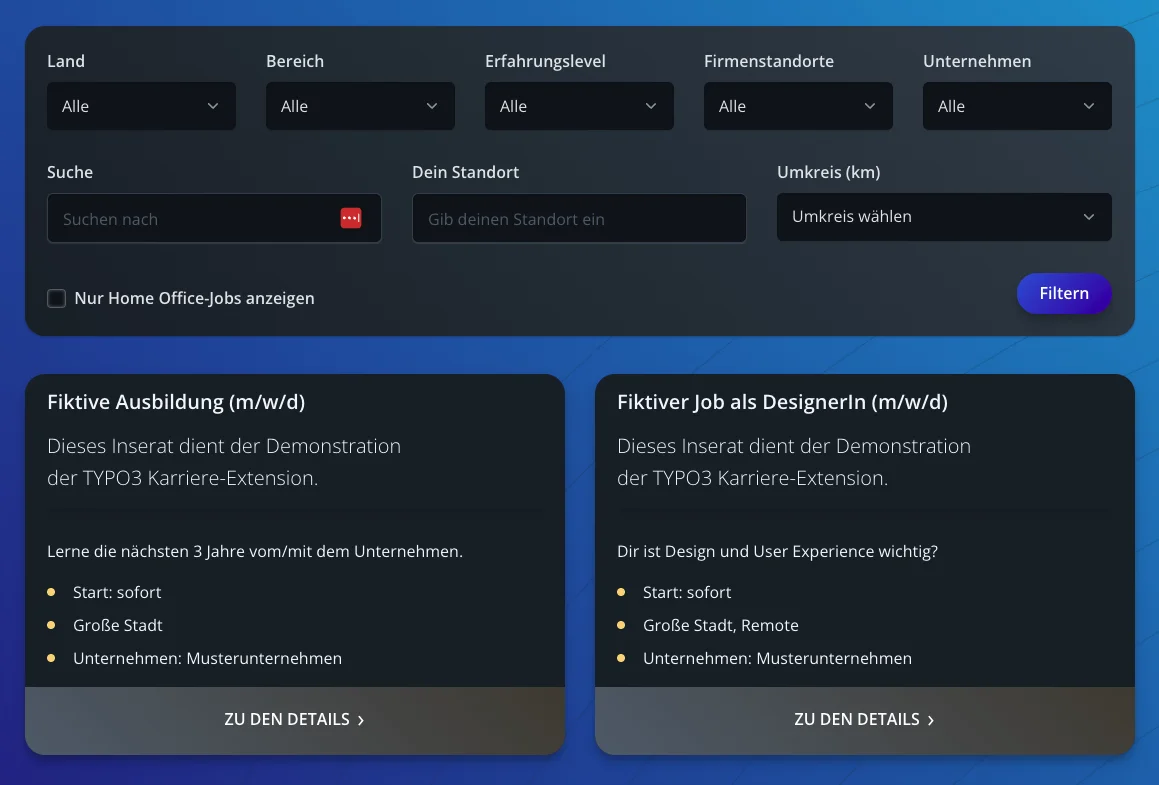Click the Suche label

point(70,172)
